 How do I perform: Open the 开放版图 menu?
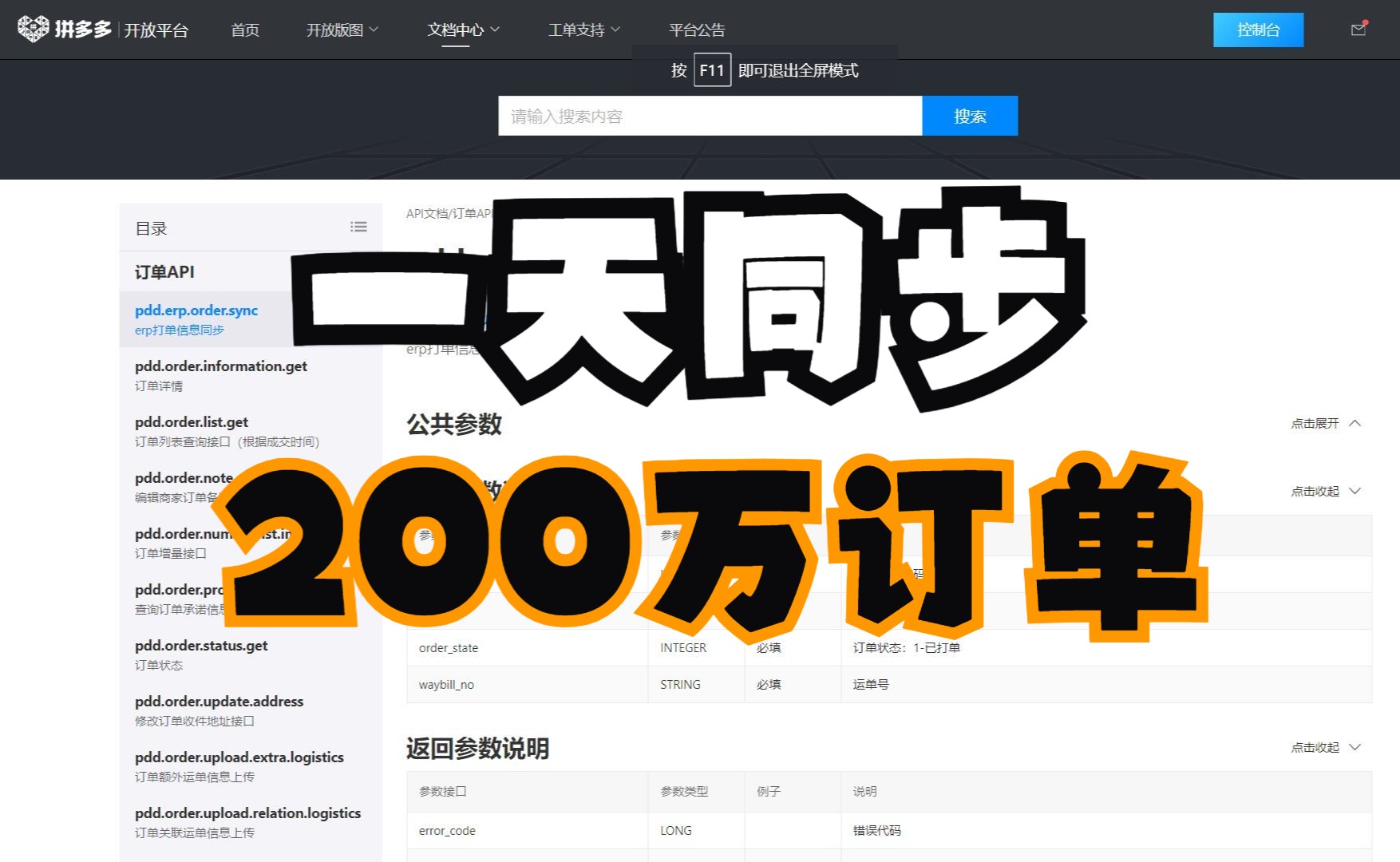[342, 30]
